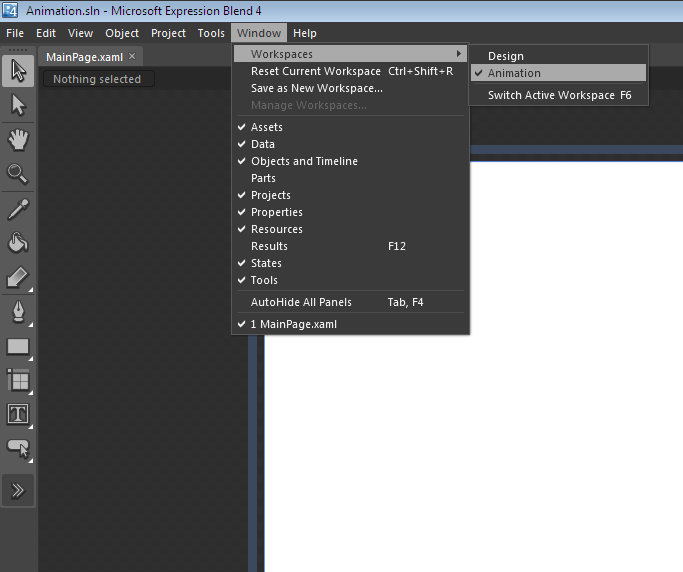Click the Nothing selected breadcrumb label
This screenshot has width=683, height=572.
coord(97,79)
